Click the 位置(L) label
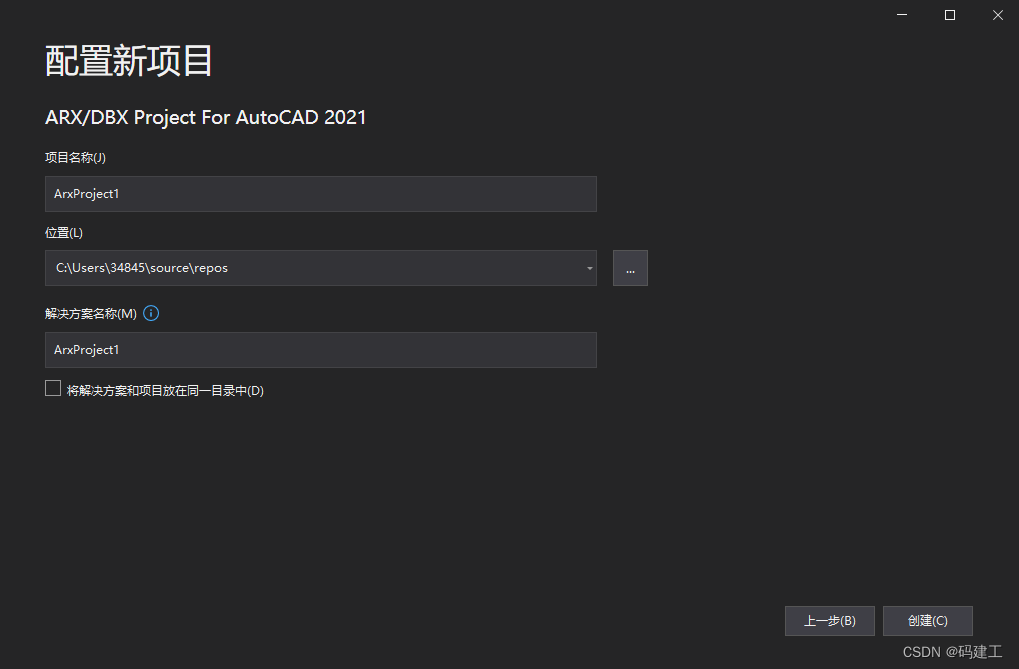Screen dimensions: 1019x669 [63, 231]
